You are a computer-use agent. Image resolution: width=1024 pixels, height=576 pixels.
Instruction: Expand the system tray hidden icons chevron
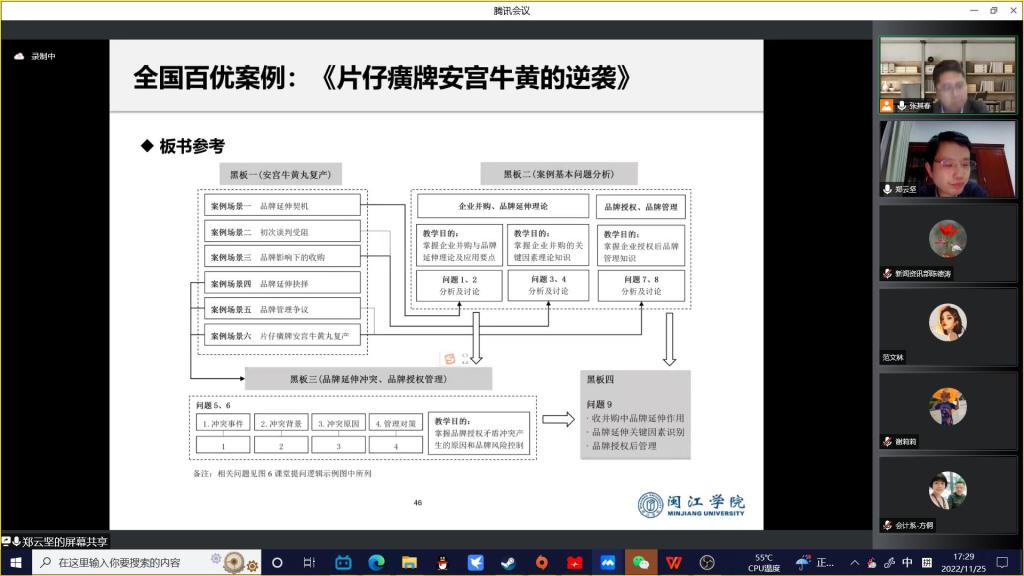click(x=855, y=562)
